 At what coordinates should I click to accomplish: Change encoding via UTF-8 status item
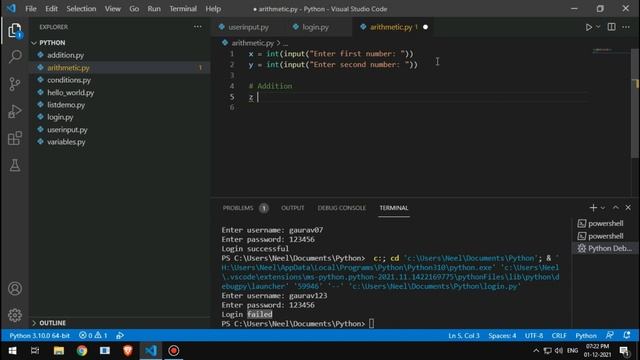click(x=534, y=336)
